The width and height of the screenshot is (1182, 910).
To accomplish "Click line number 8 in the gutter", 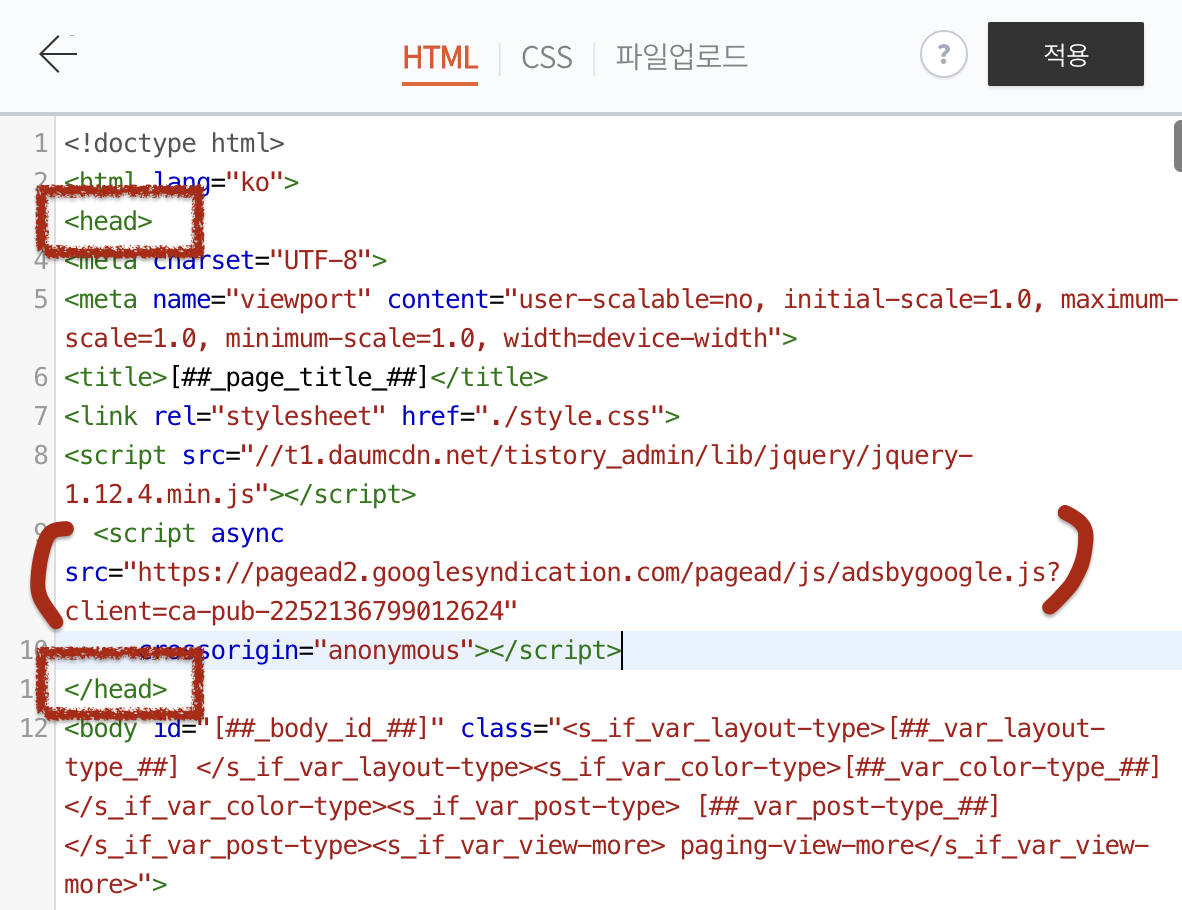I will click(41, 455).
